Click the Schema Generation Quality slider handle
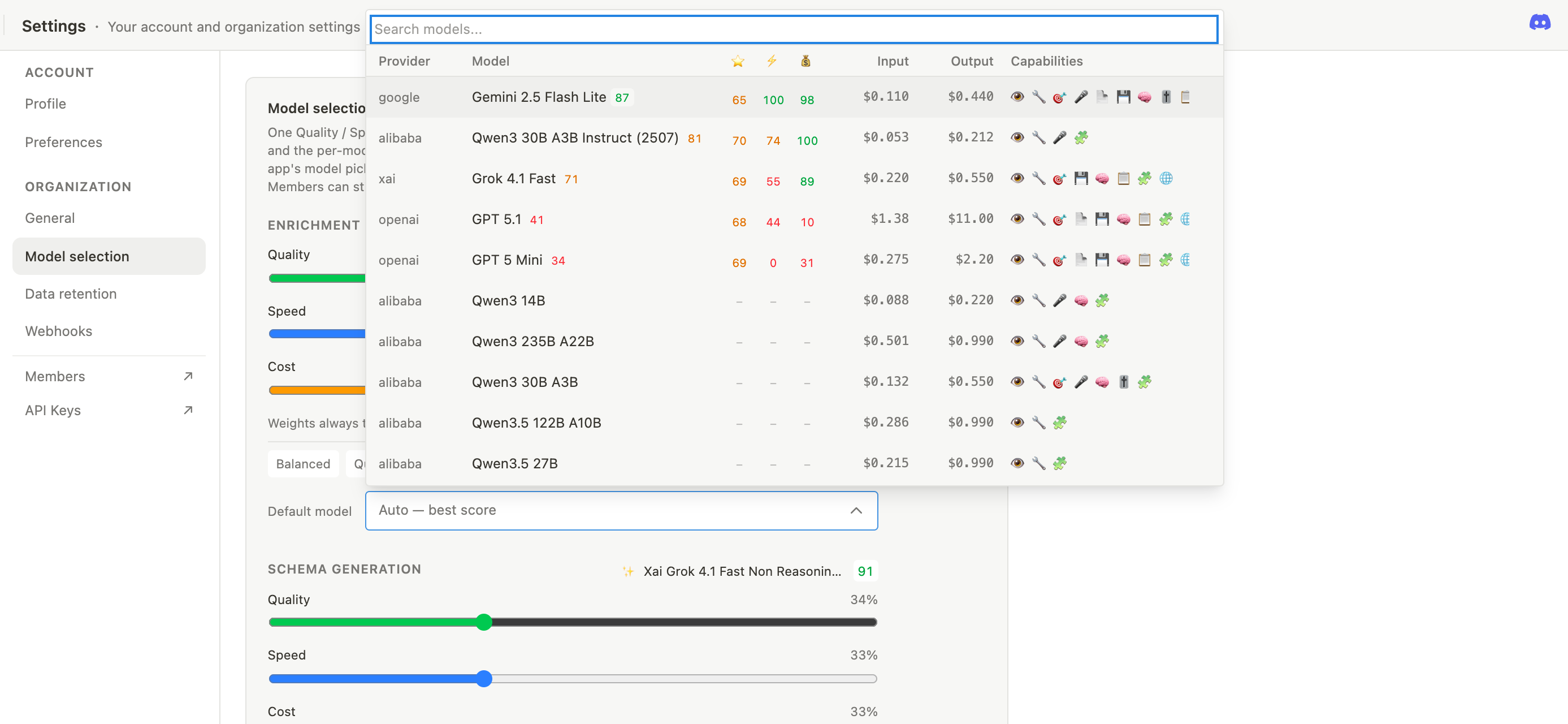 [x=483, y=622]
